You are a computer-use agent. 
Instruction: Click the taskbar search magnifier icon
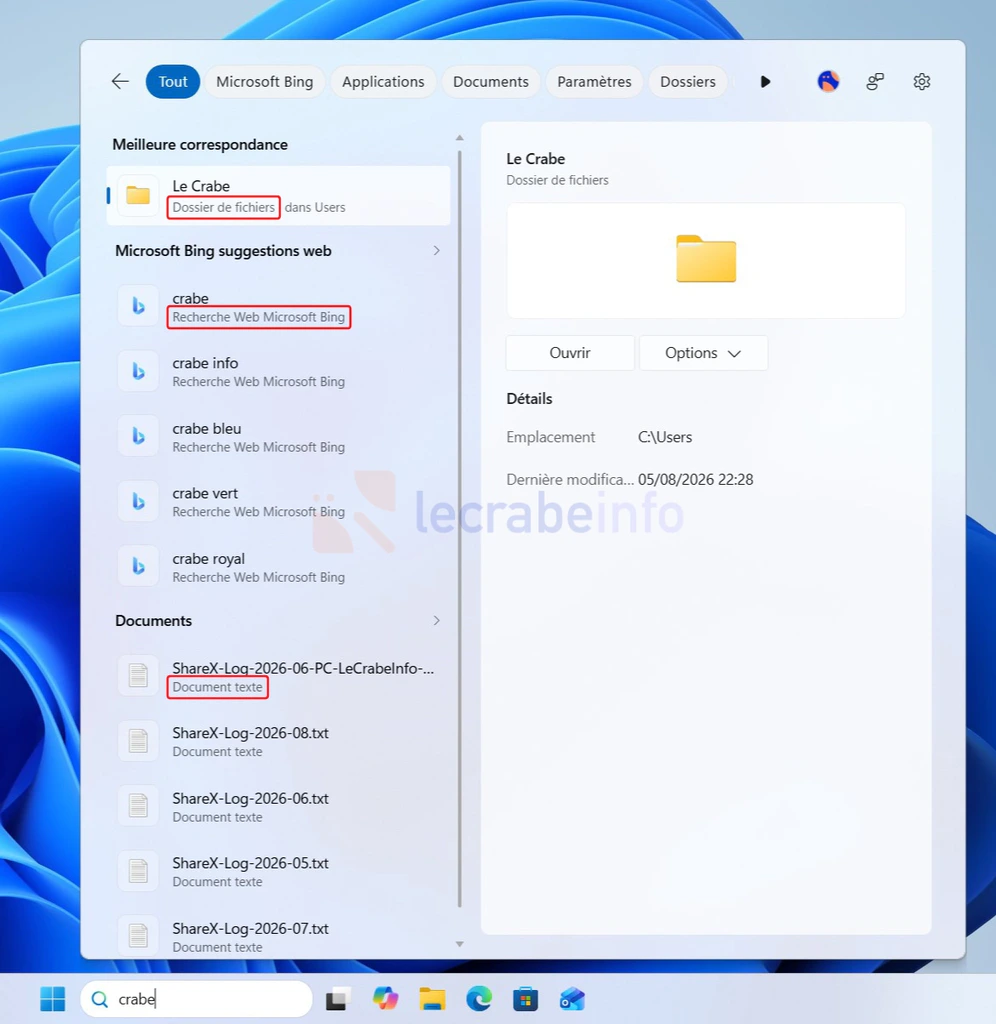point(99,999)
